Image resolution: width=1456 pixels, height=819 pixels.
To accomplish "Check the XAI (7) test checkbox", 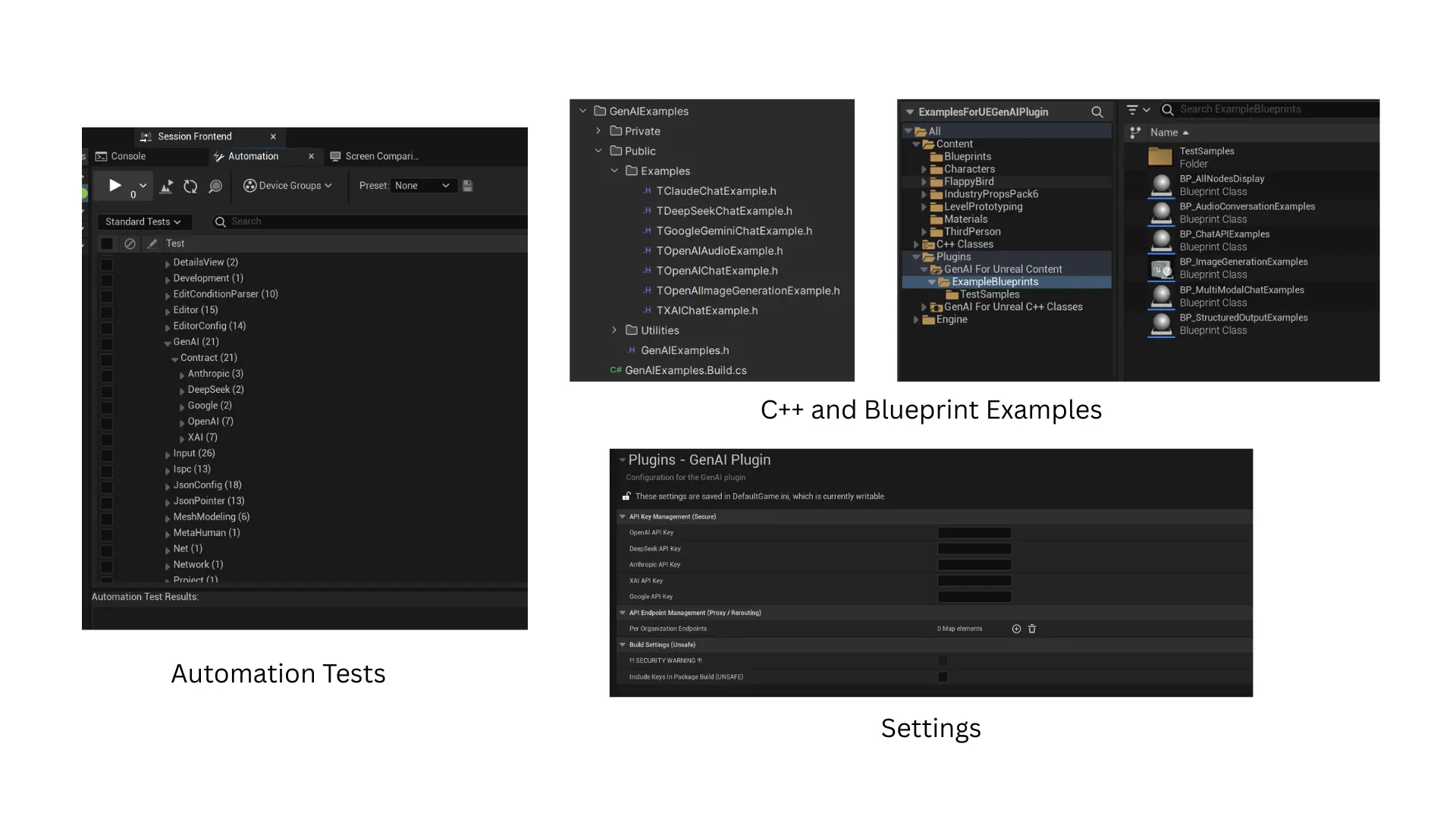I will [107, 440].
